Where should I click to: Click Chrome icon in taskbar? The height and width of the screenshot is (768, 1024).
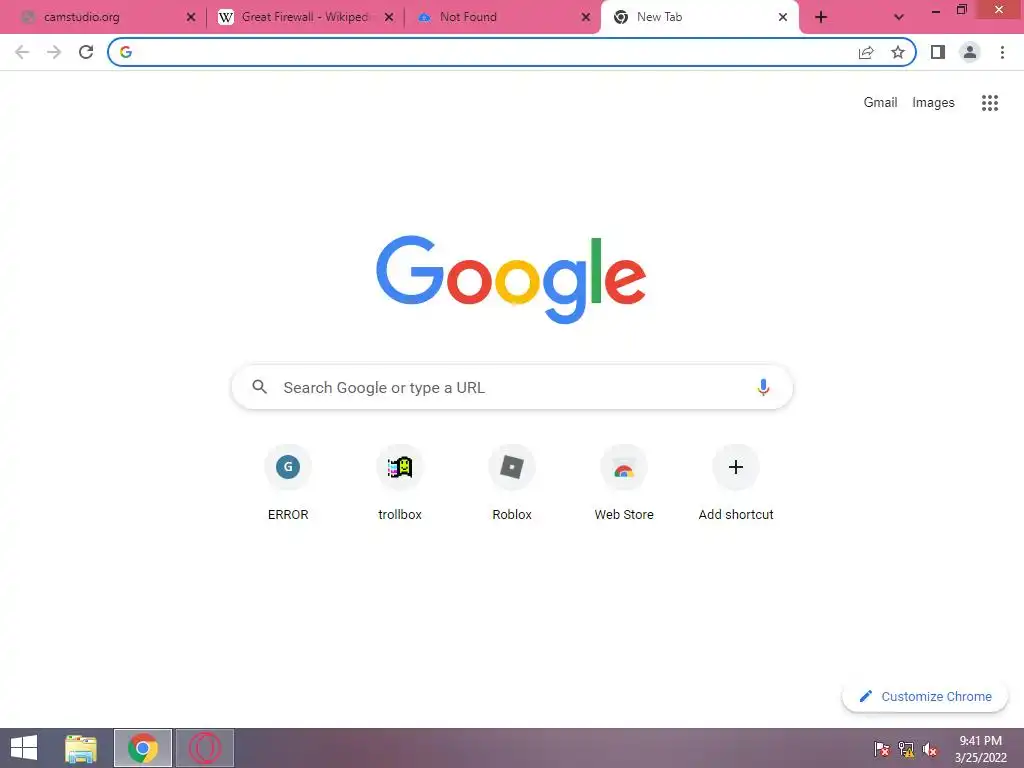[143, 748]
